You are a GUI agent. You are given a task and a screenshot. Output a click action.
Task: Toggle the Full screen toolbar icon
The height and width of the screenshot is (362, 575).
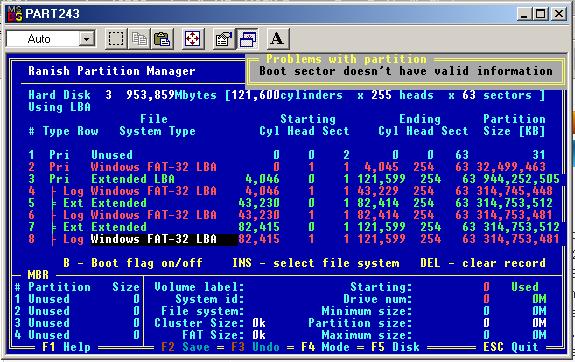click(x=193, y=39)
